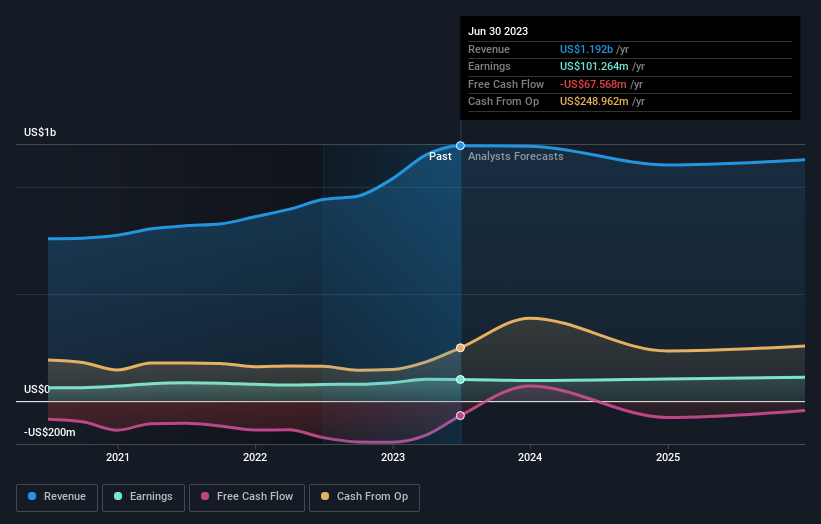
Task: Click the pink Free Cash Flow legend dot
Action: click(205, 496)
